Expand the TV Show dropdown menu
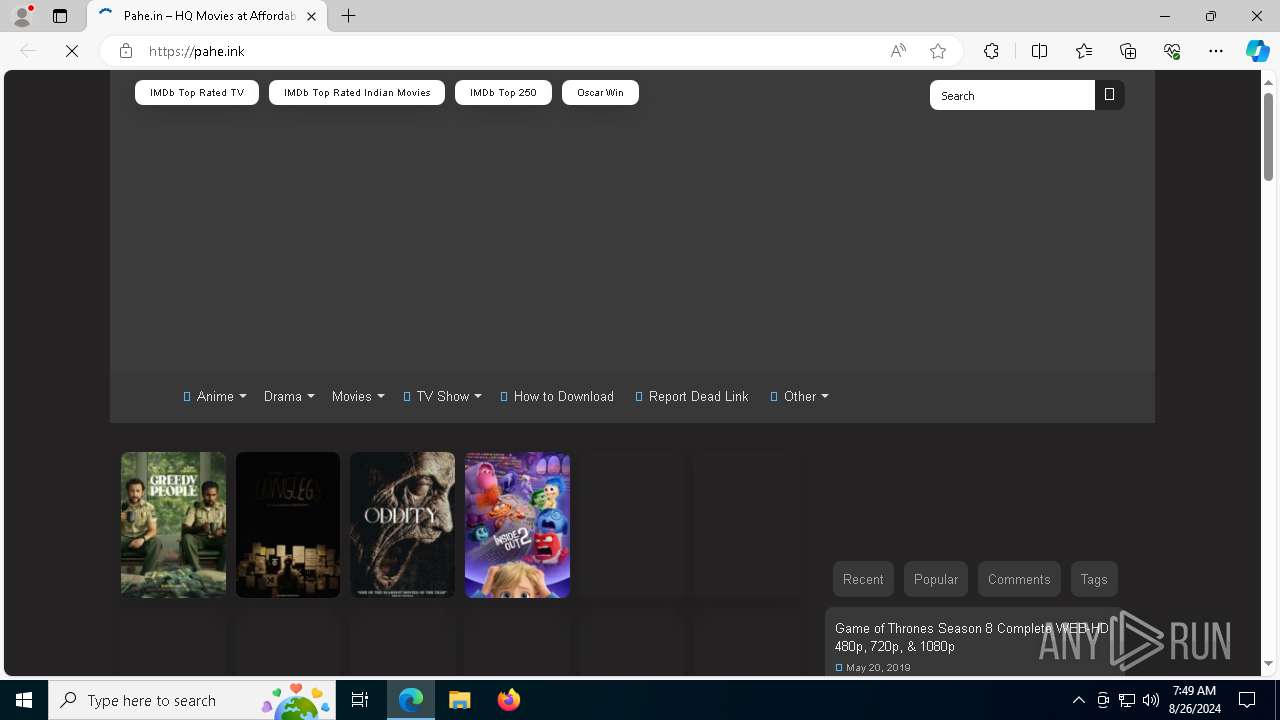 pos(442,396)
